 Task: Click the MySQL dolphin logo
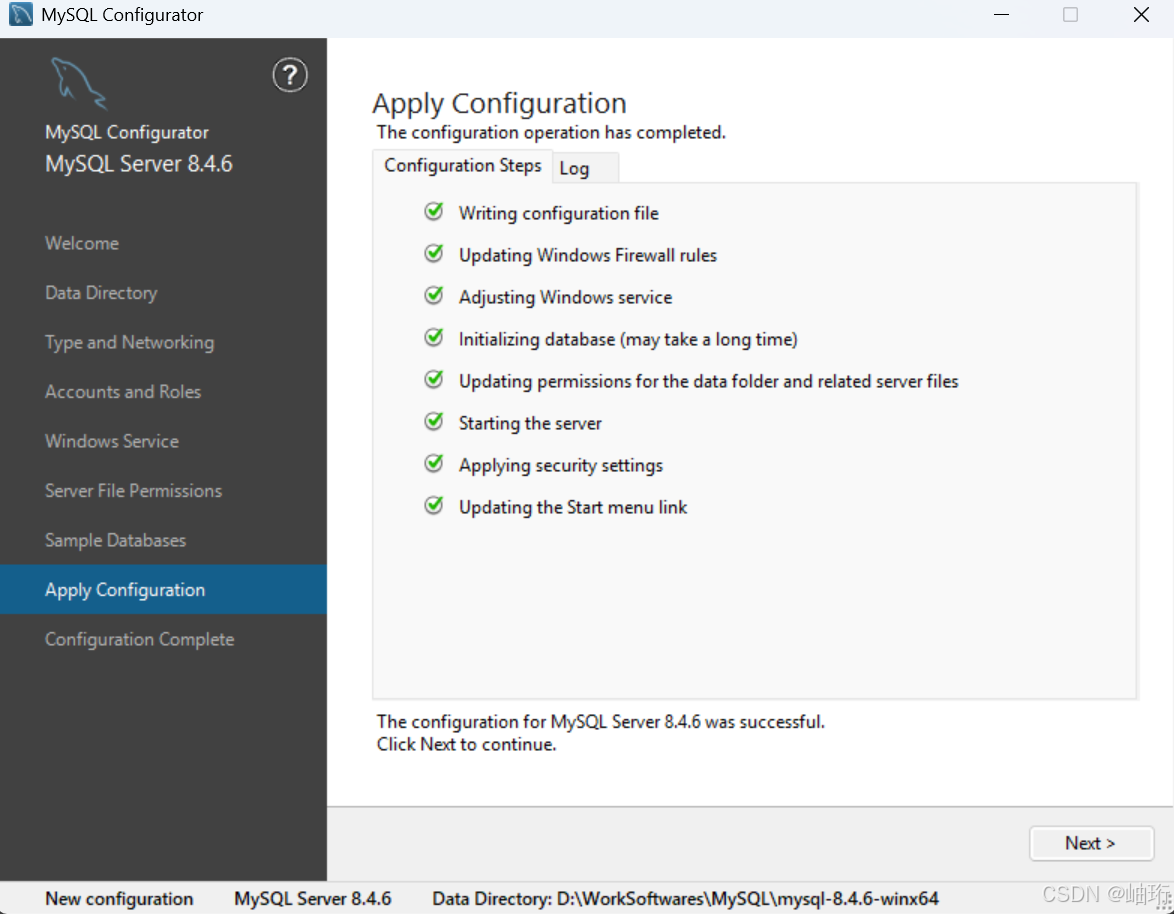point(78,83)
